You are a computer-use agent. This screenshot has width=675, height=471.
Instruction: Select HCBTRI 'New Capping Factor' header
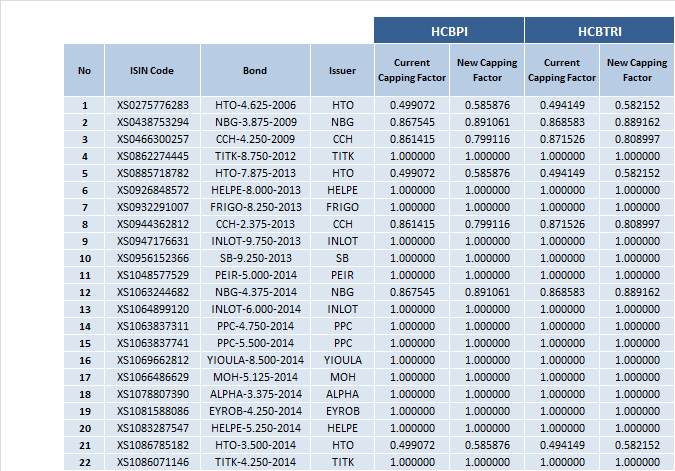[636, 70]
